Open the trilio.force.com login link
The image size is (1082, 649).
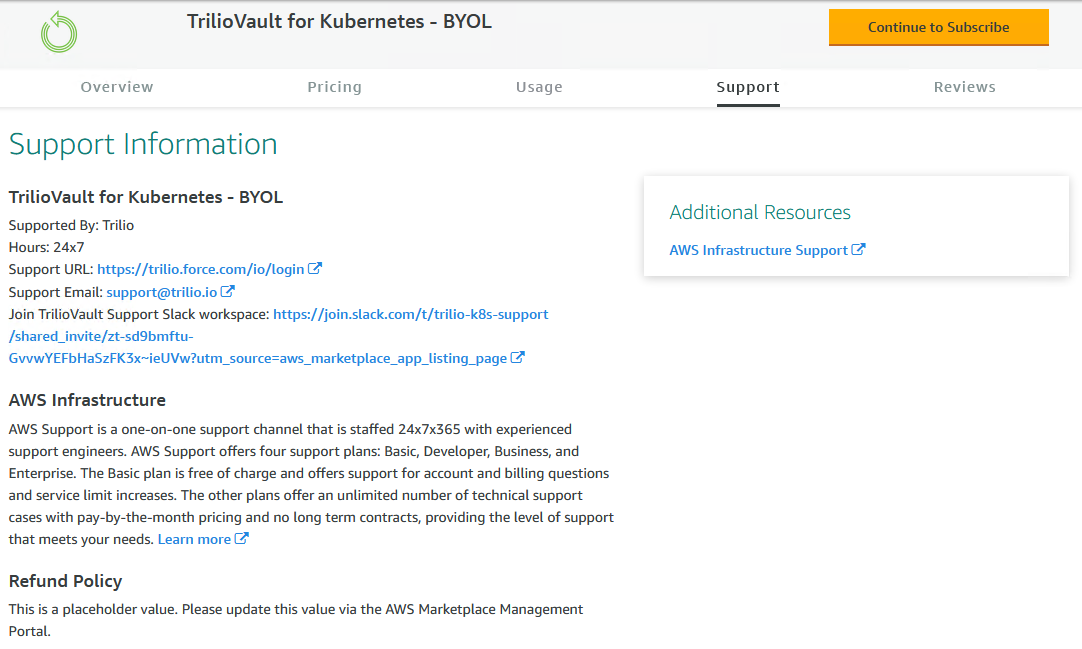coord(200,269)
